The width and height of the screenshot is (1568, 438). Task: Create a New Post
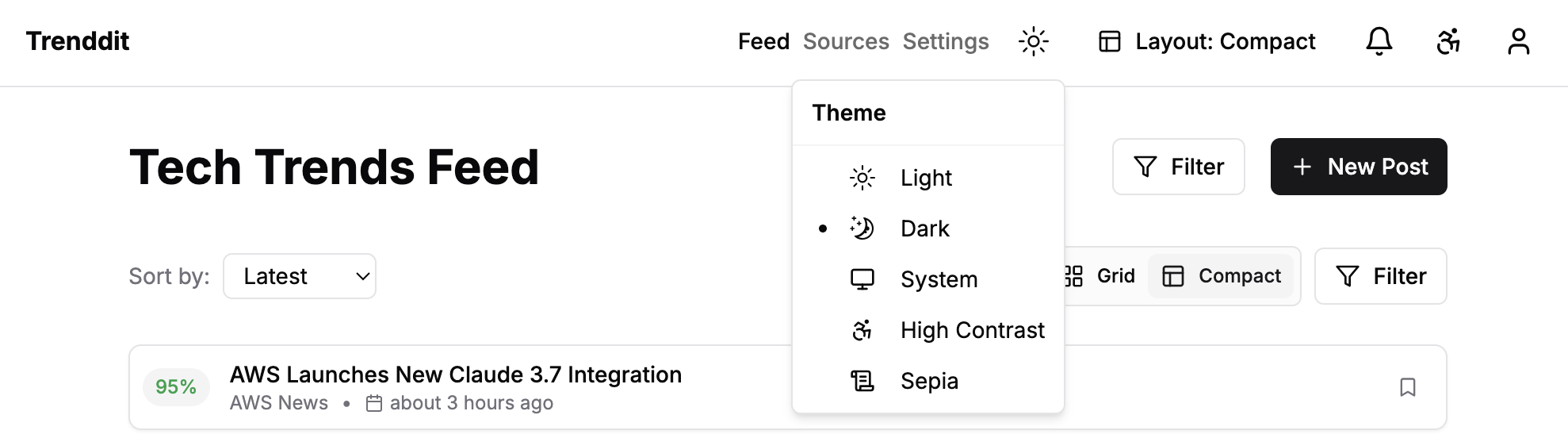point(1359,167)
